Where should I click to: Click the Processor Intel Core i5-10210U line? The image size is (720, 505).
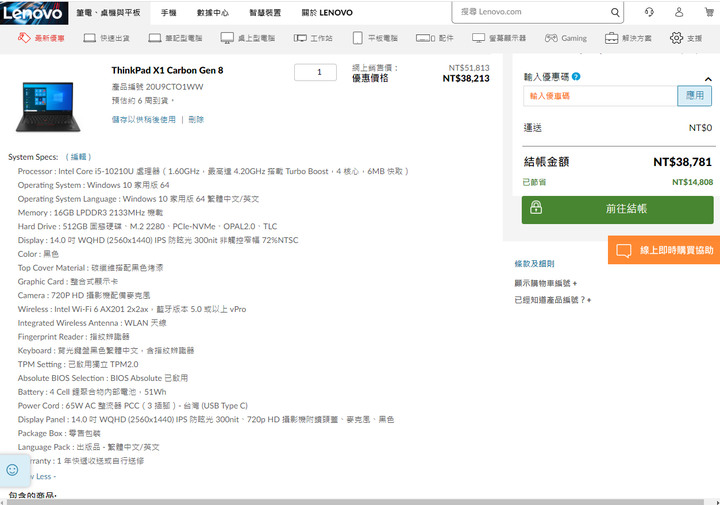tap(213, 171)
